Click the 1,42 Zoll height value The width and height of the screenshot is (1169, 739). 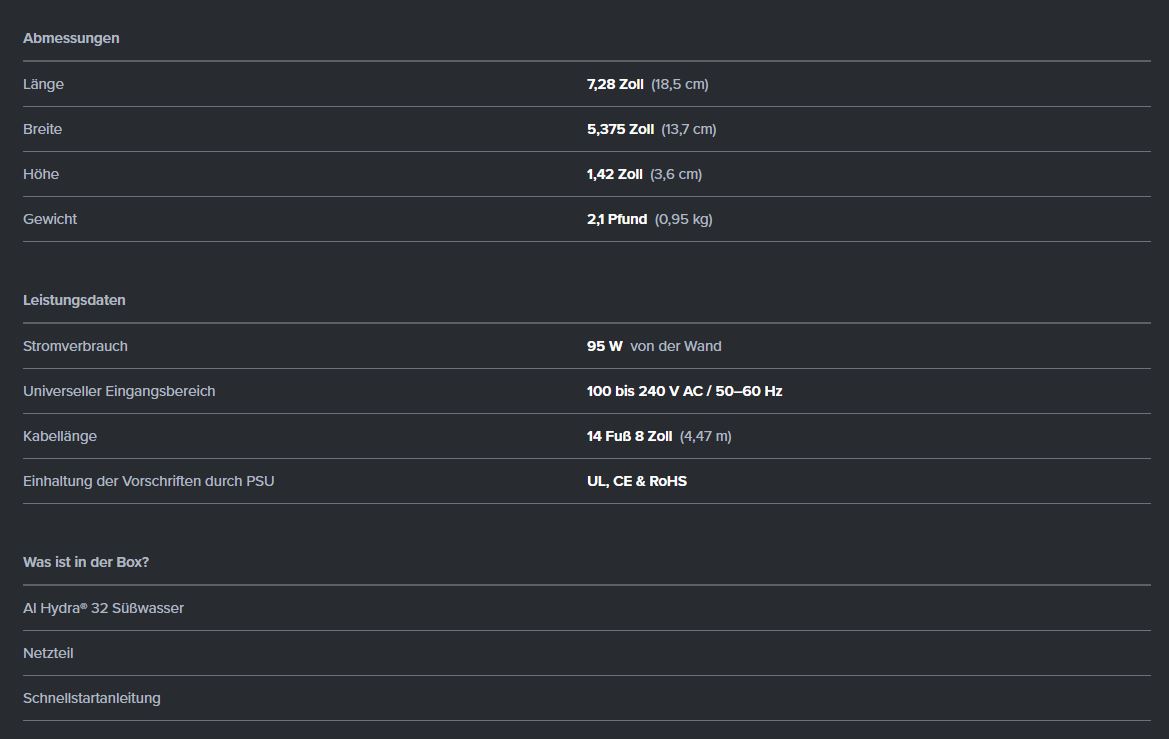(614, 174)
